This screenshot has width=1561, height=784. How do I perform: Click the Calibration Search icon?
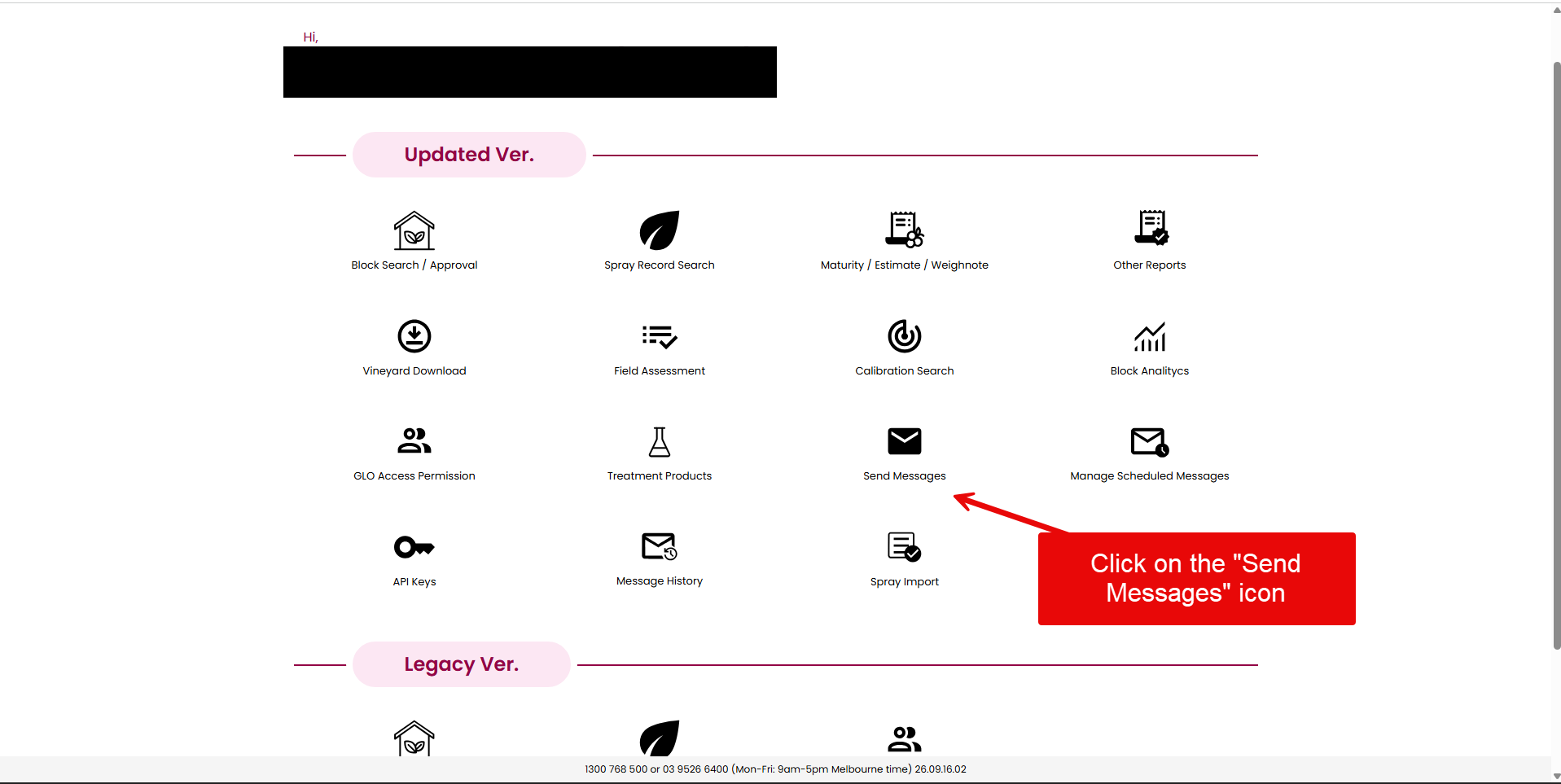905,336
